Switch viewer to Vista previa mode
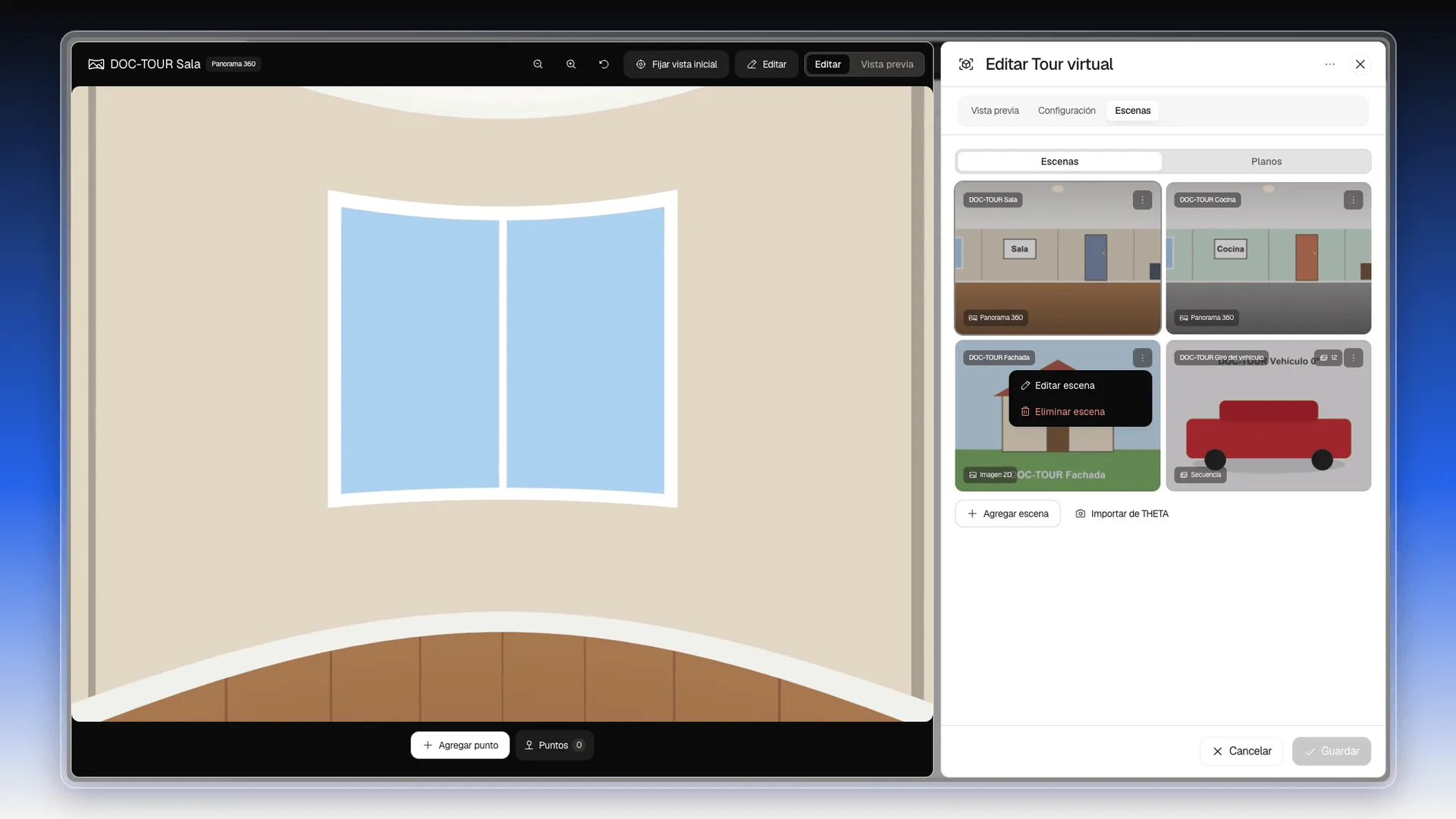Screen dimensions: 1456x819 tap(886, 64)
